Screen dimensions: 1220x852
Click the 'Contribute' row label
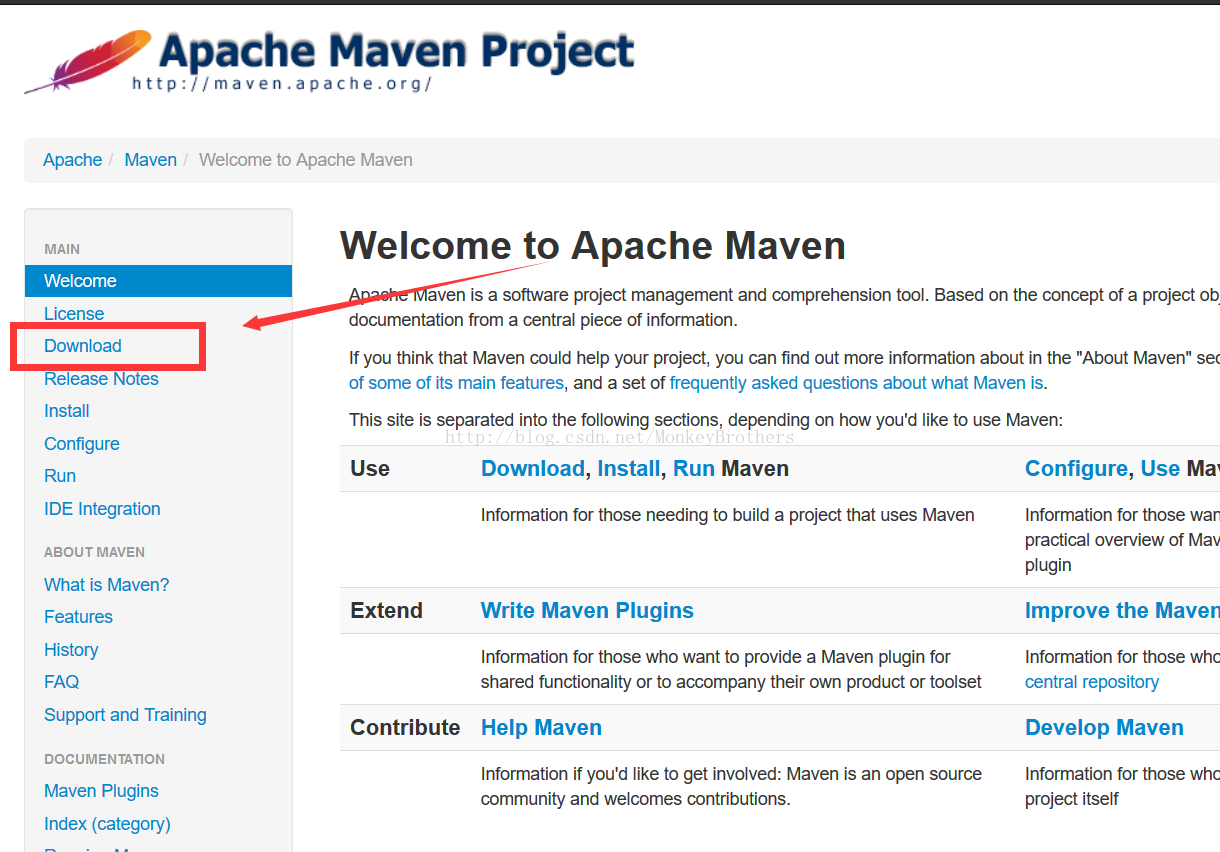click(405, 728)
